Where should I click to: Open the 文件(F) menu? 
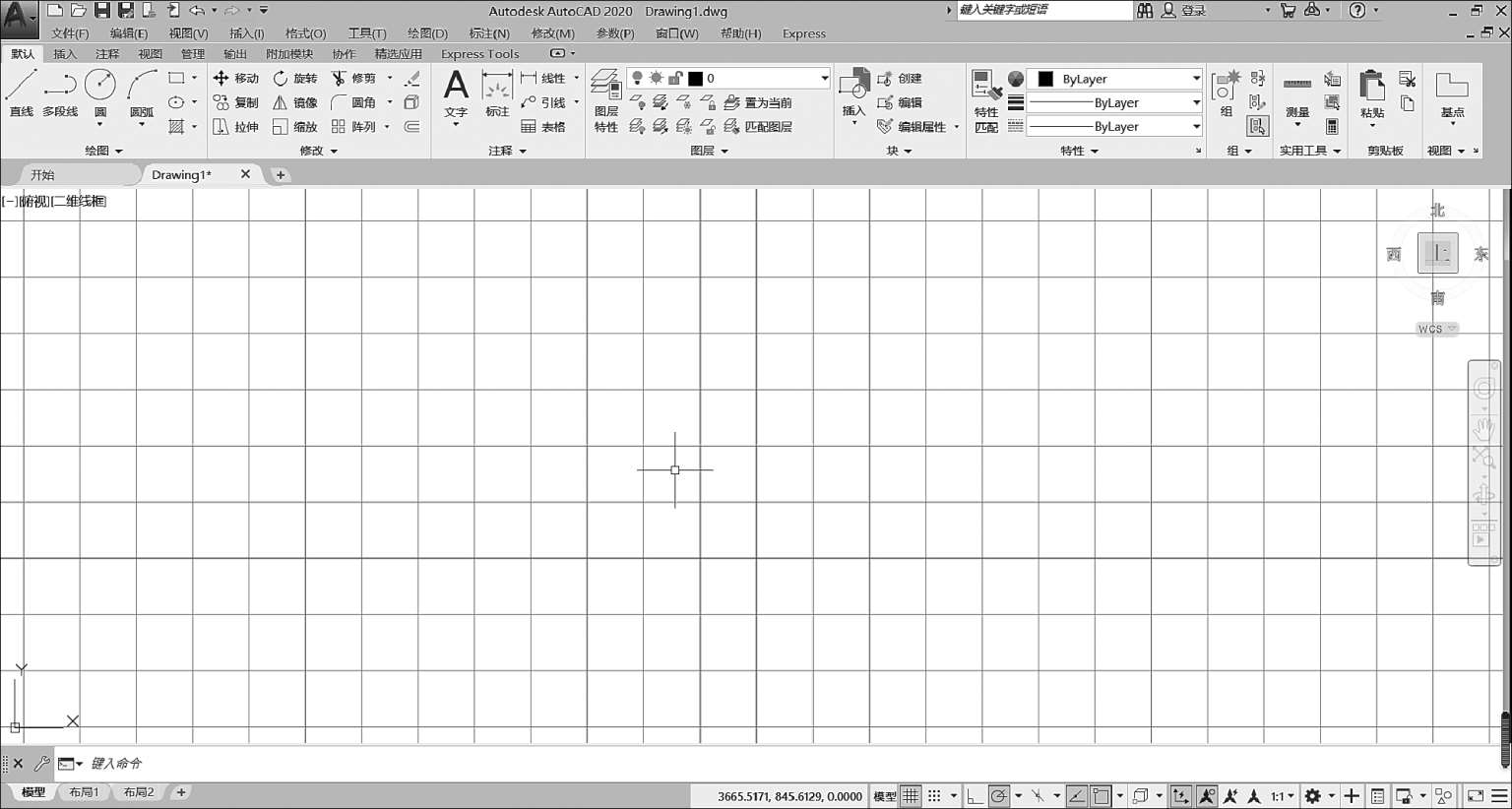click(x=70, y=33)
